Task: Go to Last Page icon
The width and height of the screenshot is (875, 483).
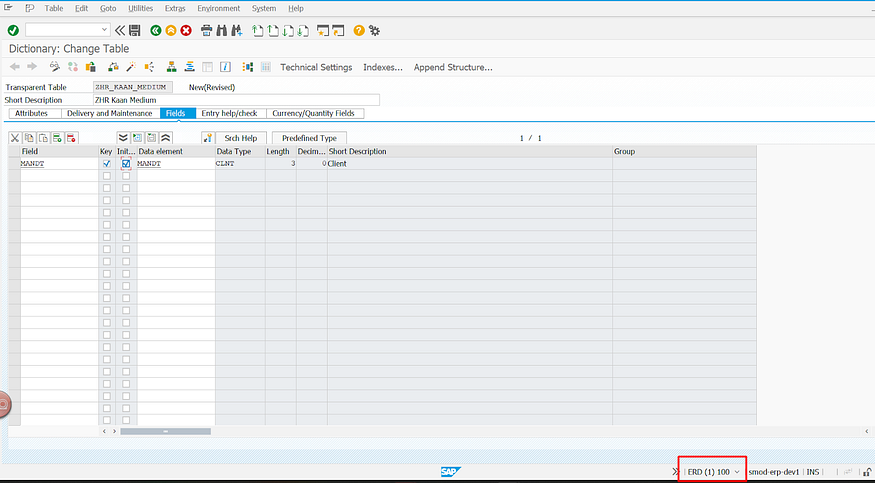Action: [302, 30]
